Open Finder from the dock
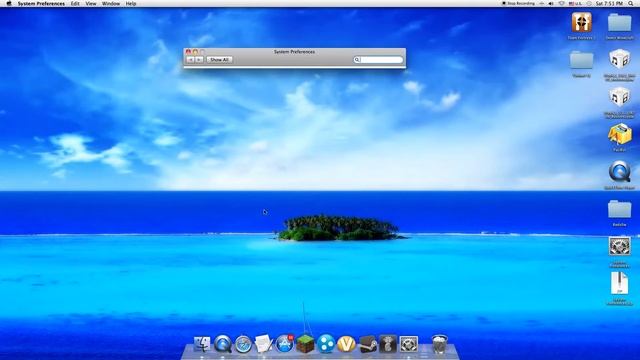640x360 pixels. [x=202, y=344]
